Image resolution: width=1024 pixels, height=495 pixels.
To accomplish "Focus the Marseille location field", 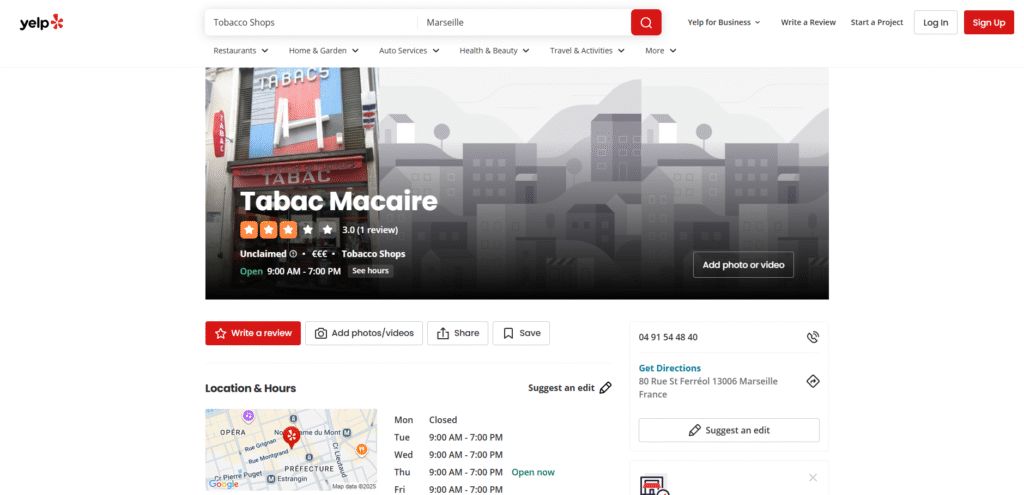I will pyautogui.click(x=524, y=22).
